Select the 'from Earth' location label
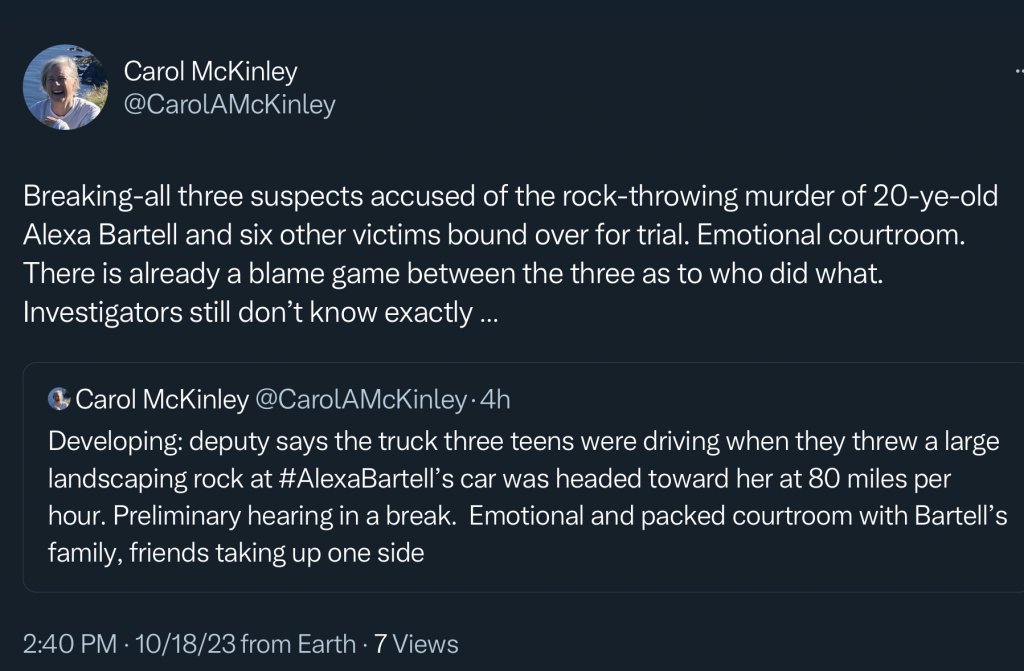This screenshot has height=671, width=1024. tap(298, 643)
